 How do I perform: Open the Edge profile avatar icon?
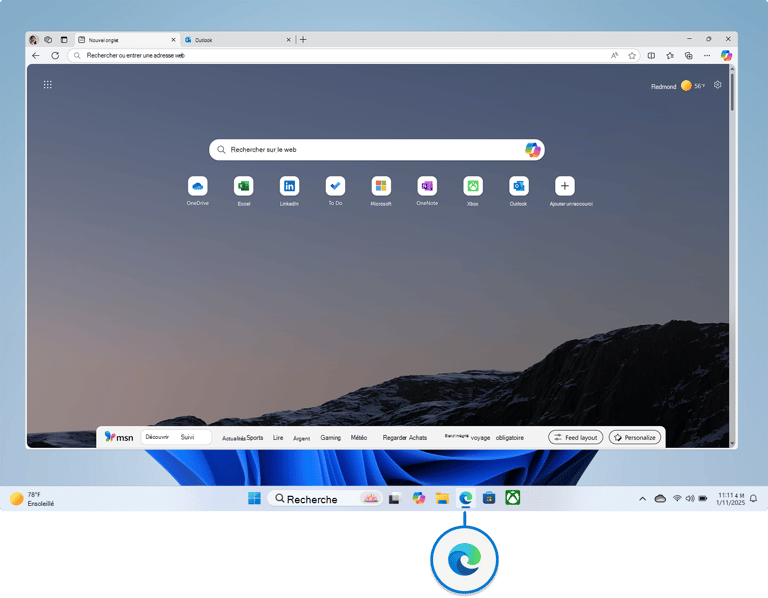click(x=33, y=40)
